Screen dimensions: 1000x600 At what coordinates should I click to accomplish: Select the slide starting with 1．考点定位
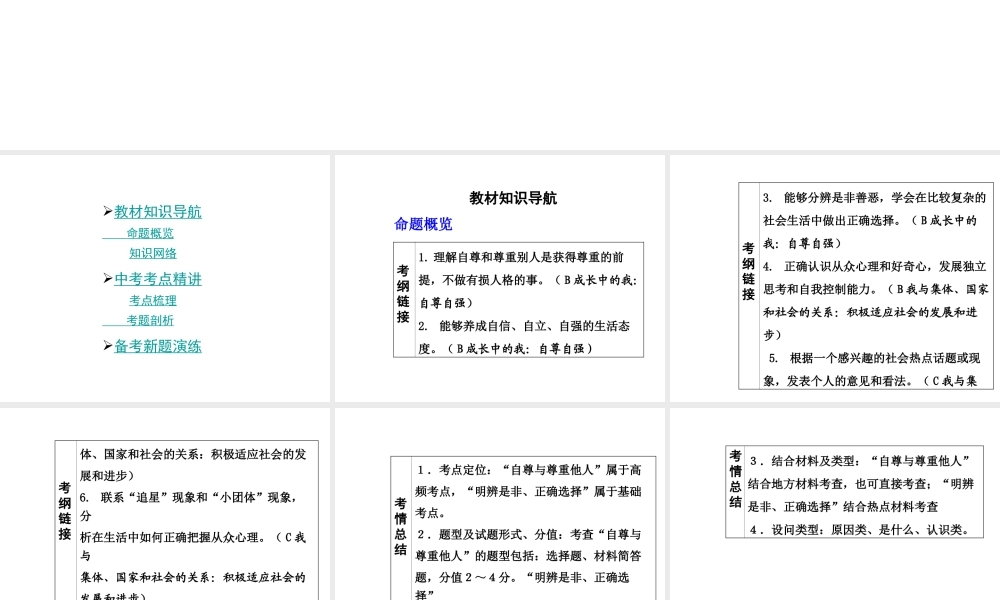tap(499, 504)
